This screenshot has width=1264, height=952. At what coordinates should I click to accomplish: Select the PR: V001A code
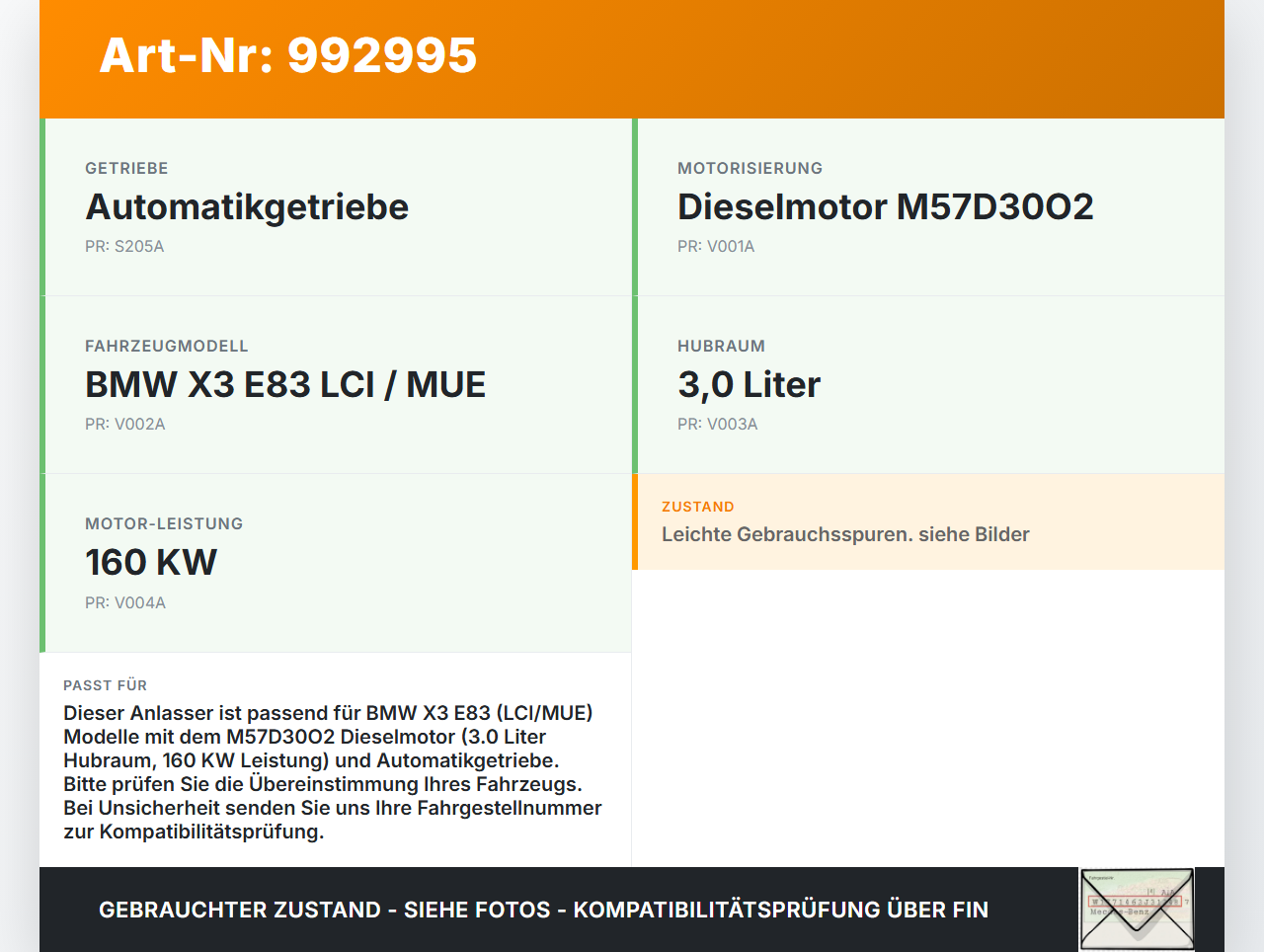715,246
